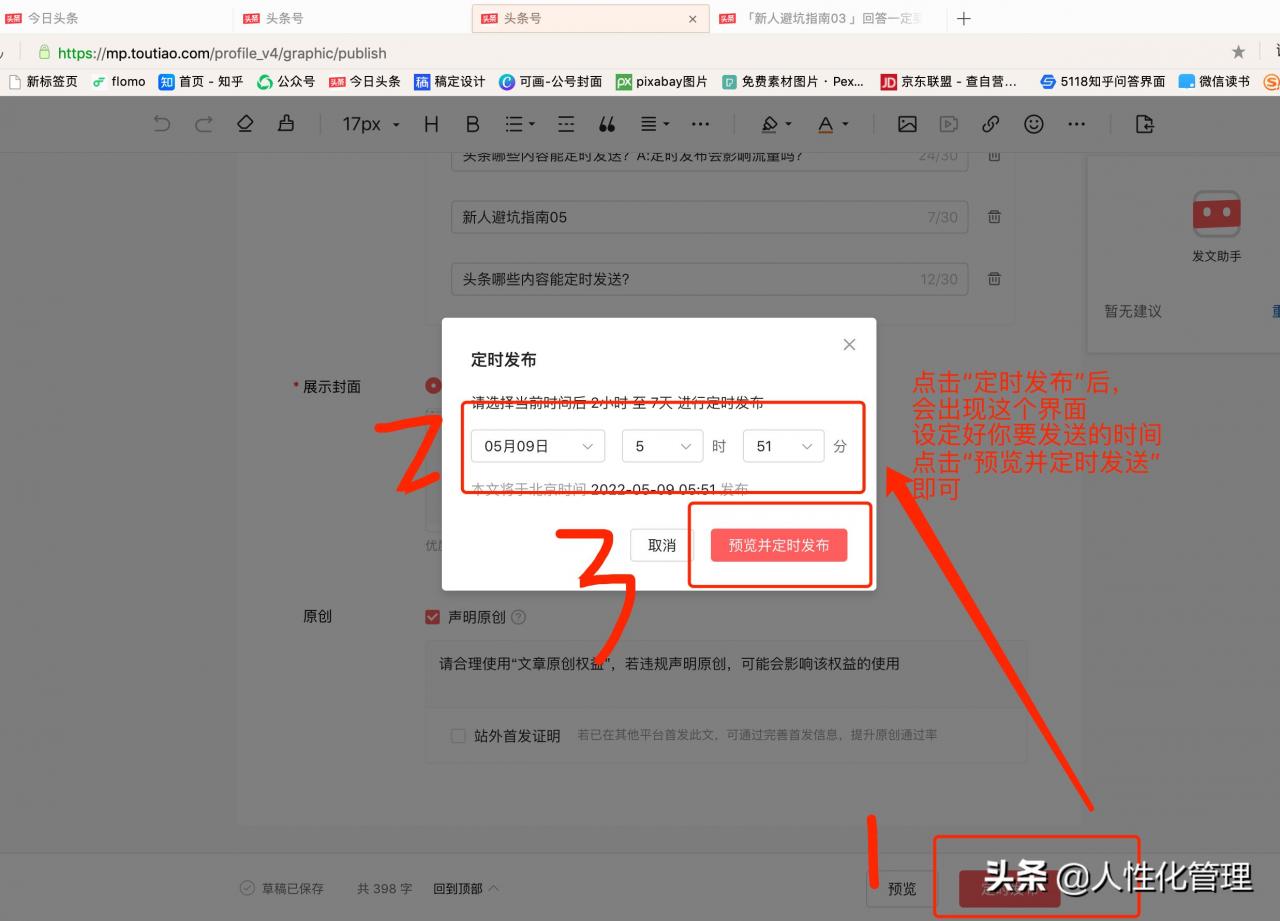Click 预览并定时发布 button
The height and width of the screenshot is (921, 1280).
click(779, 545)
